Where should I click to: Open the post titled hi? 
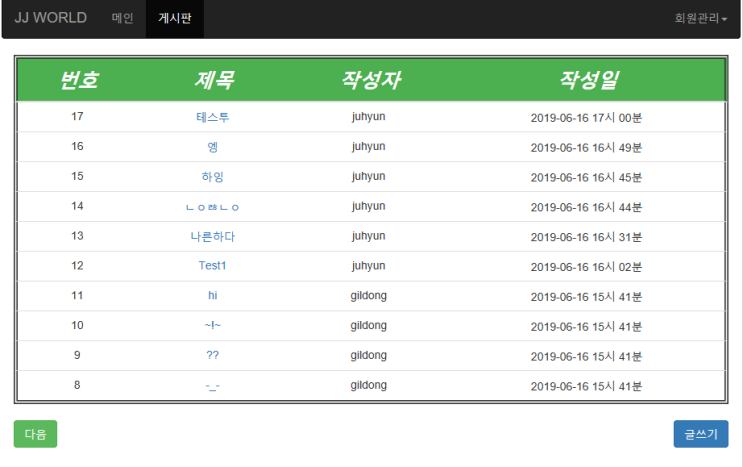click(212, 296)
